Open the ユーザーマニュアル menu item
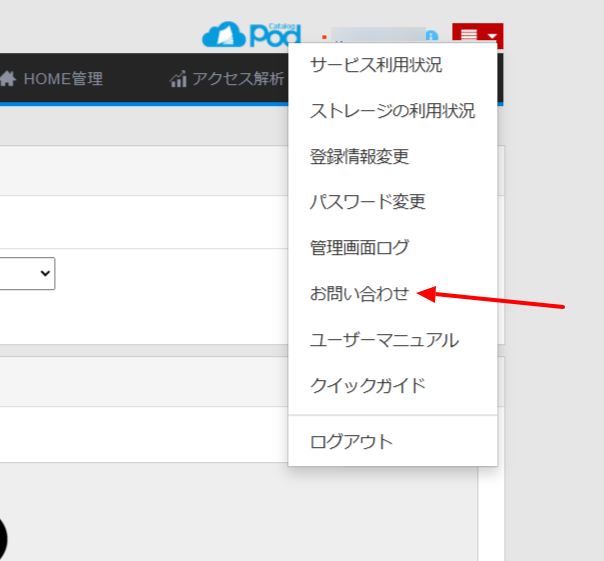 [x=384, y=340]
